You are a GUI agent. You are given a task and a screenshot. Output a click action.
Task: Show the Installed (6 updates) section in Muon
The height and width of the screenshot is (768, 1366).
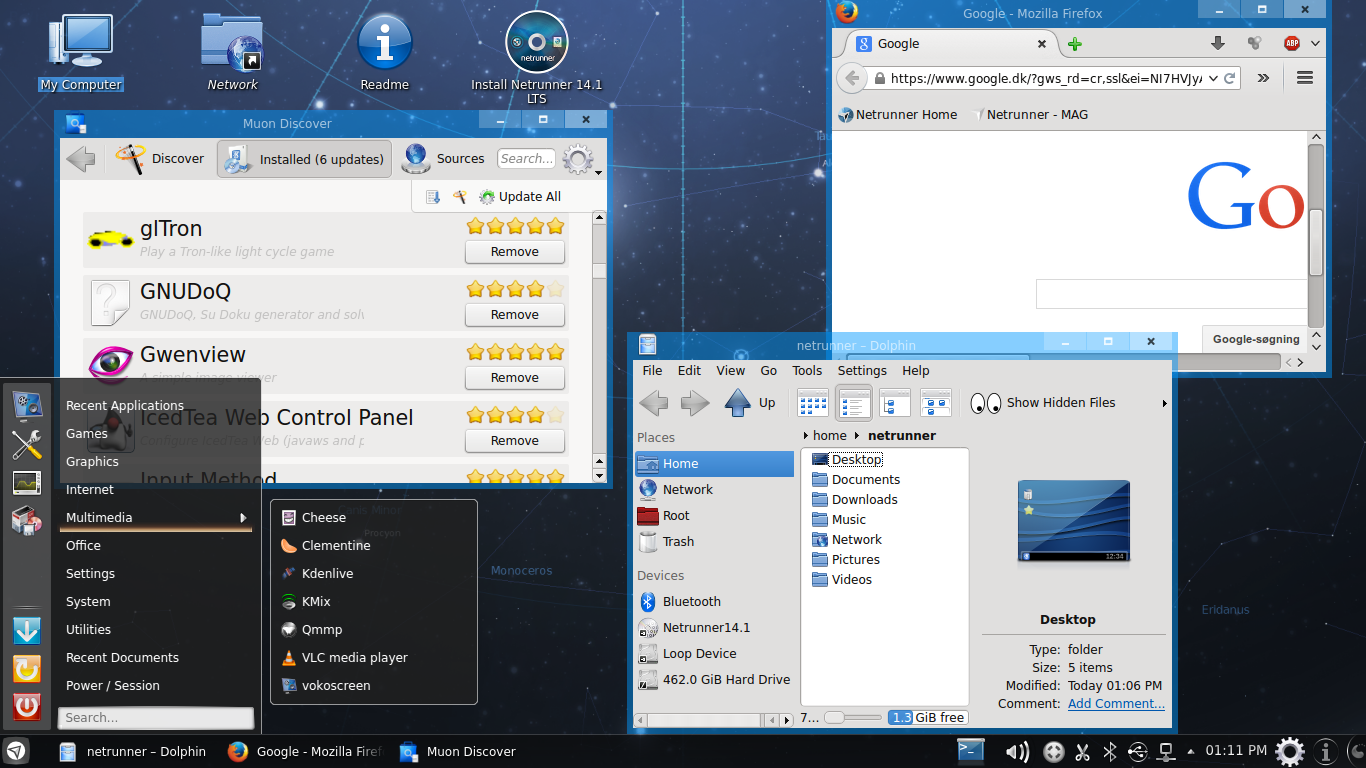[304, 159]
